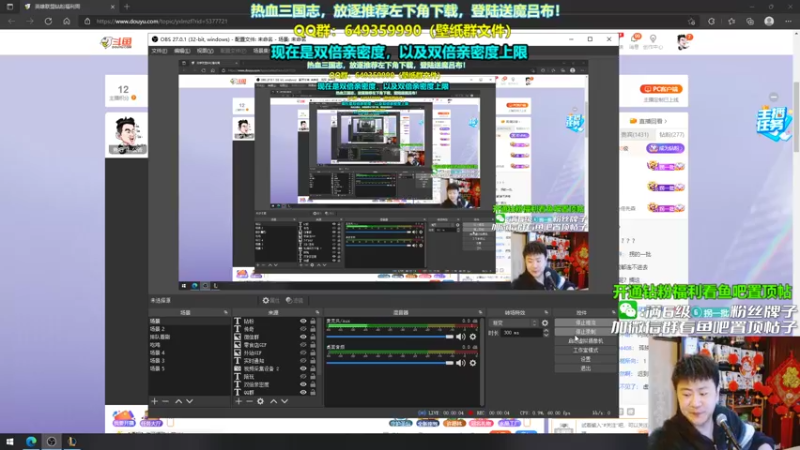800x450 pixels.
Task: Open 编辑 menu in OBS menu bar
Action: [x=182, y=51]
